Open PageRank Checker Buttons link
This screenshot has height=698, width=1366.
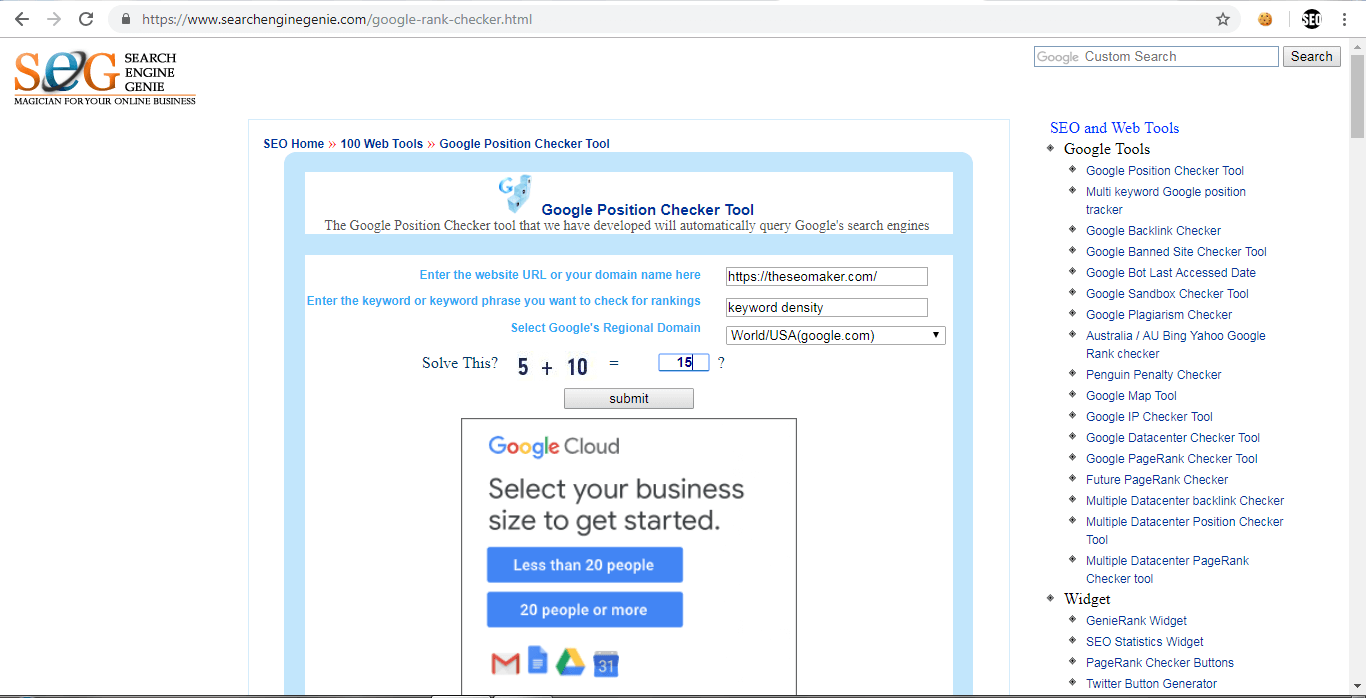(x=1160, y=663)
